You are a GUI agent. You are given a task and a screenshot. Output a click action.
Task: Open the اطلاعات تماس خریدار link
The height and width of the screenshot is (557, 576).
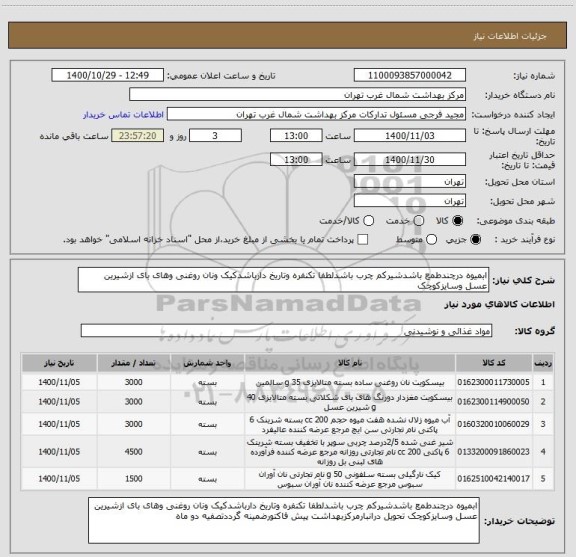coord(123,115)
